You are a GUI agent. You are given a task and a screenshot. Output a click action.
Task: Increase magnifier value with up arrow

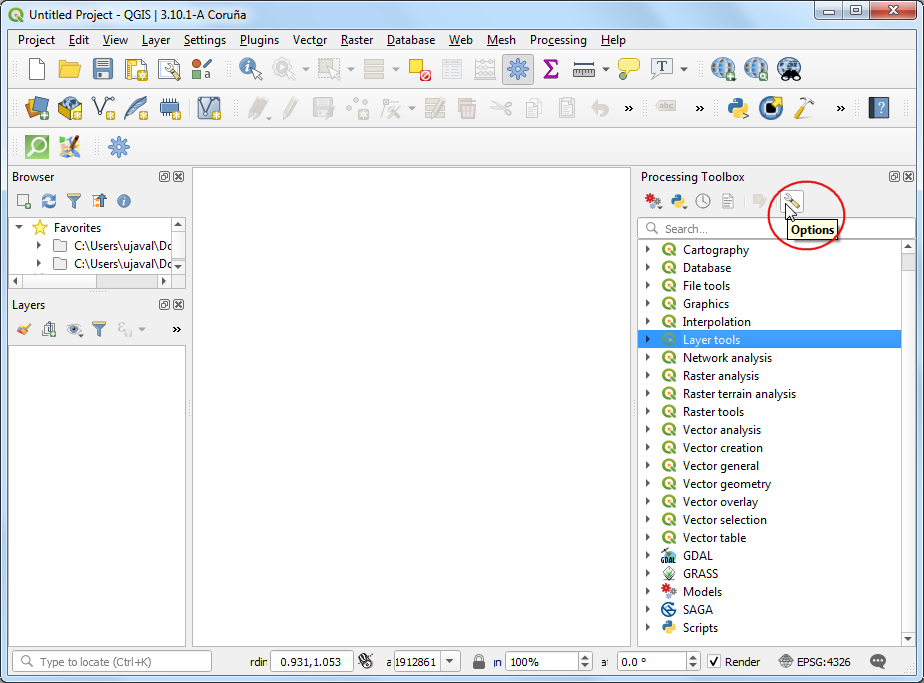(585, 657)
